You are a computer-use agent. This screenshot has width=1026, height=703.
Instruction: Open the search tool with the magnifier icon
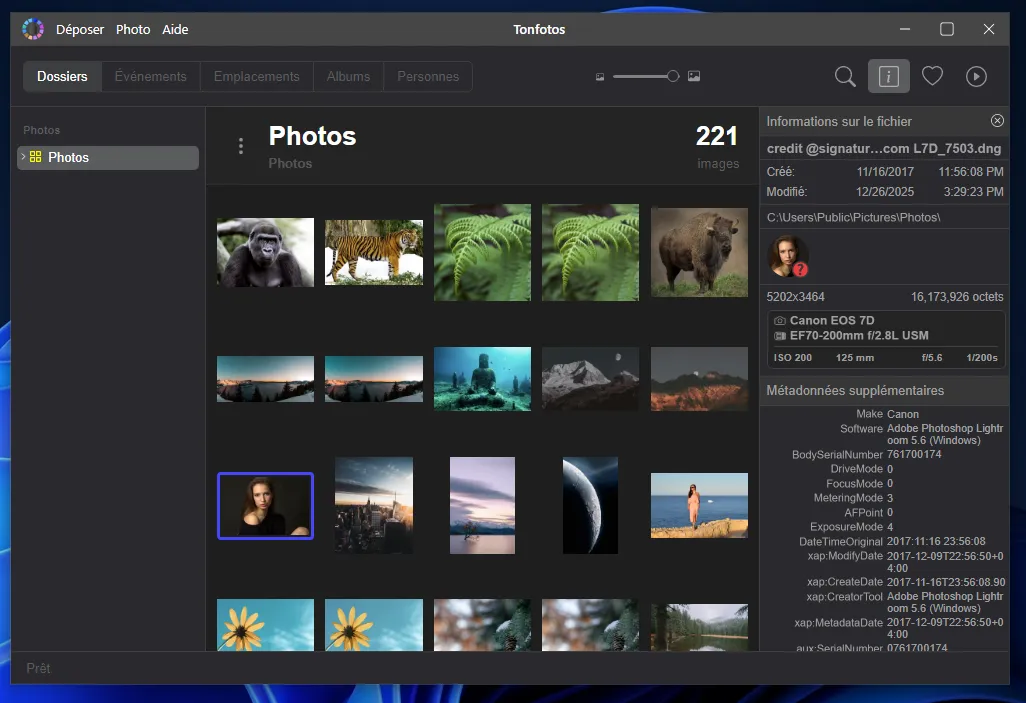point(844,76)
